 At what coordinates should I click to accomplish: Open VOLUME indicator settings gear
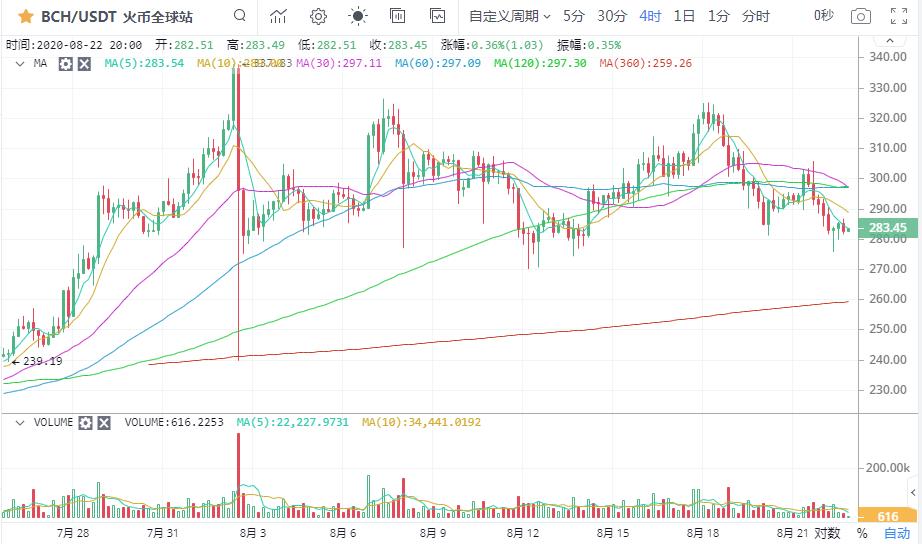click(86, 423)
